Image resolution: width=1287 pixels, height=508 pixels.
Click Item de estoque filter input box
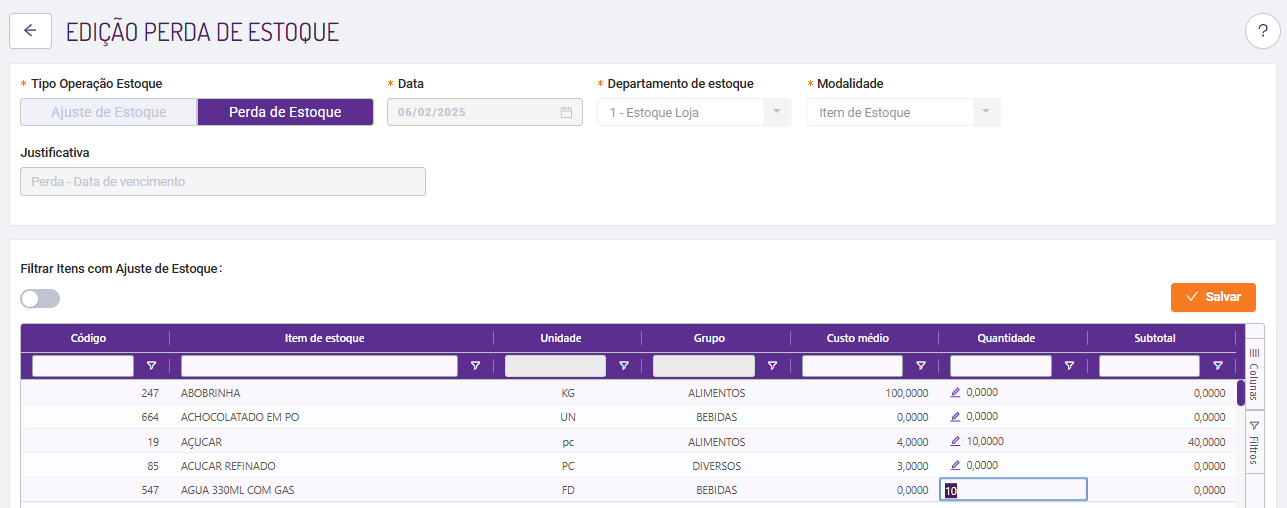319,366
